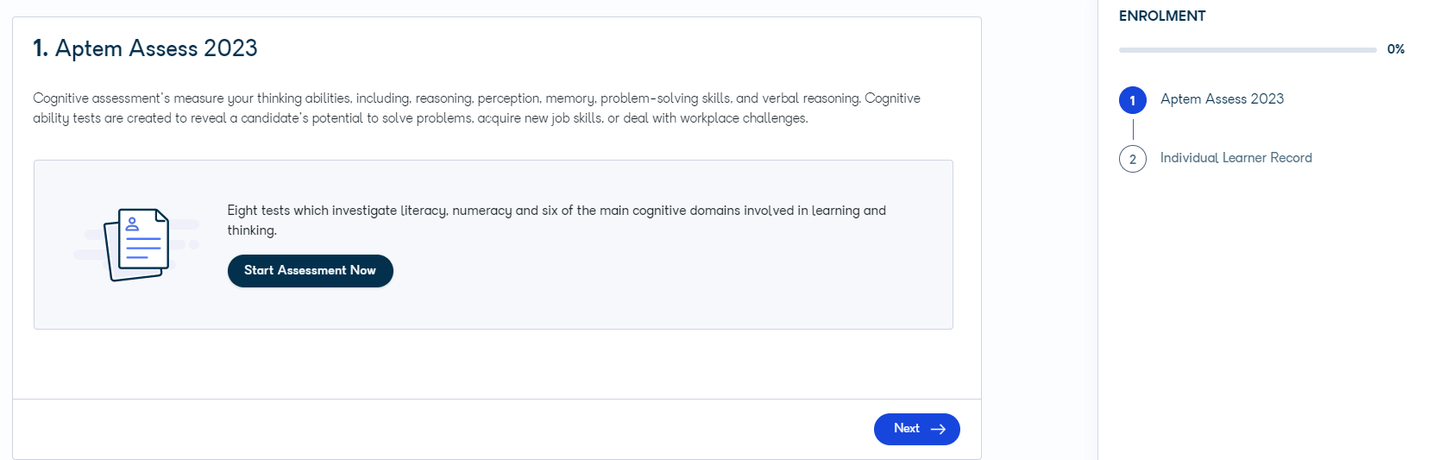Open the Aptem Assess 2023 step label
The image size is (1440, 460).
[x=1222, y=99]
